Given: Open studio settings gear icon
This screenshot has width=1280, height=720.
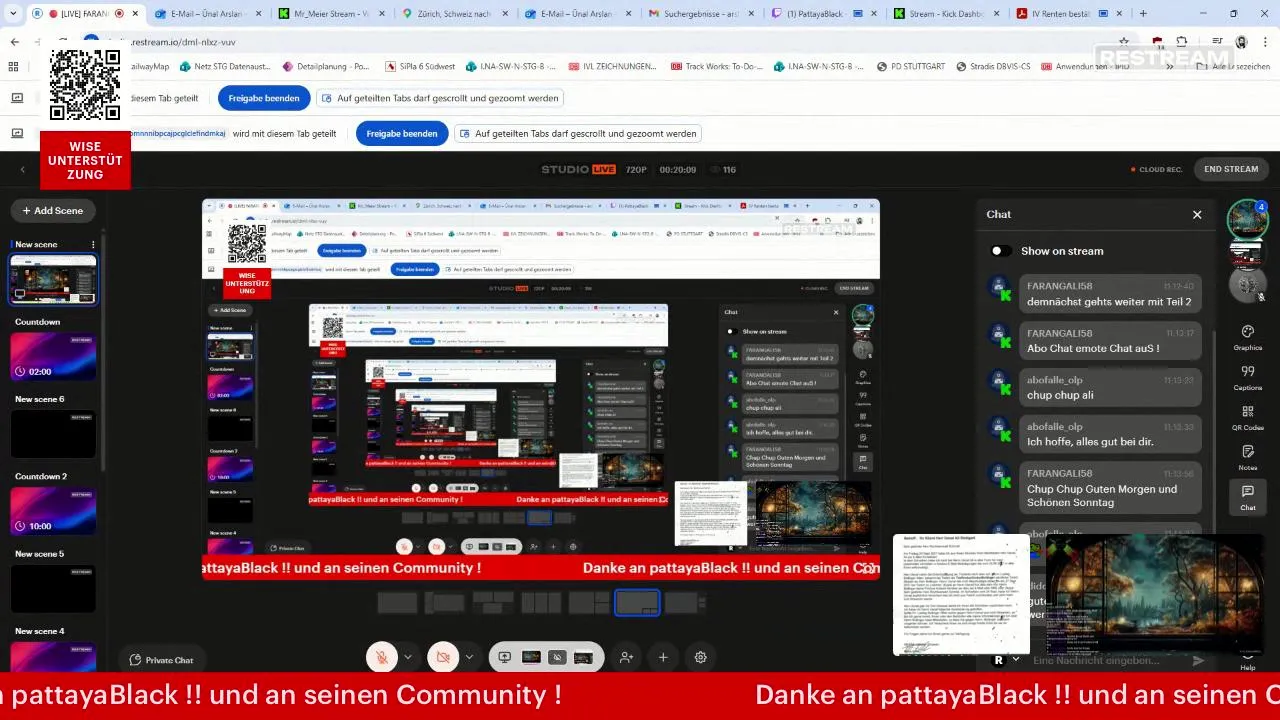Looking at the screenshot, I should pyautogui.click(x=700, y=657).
